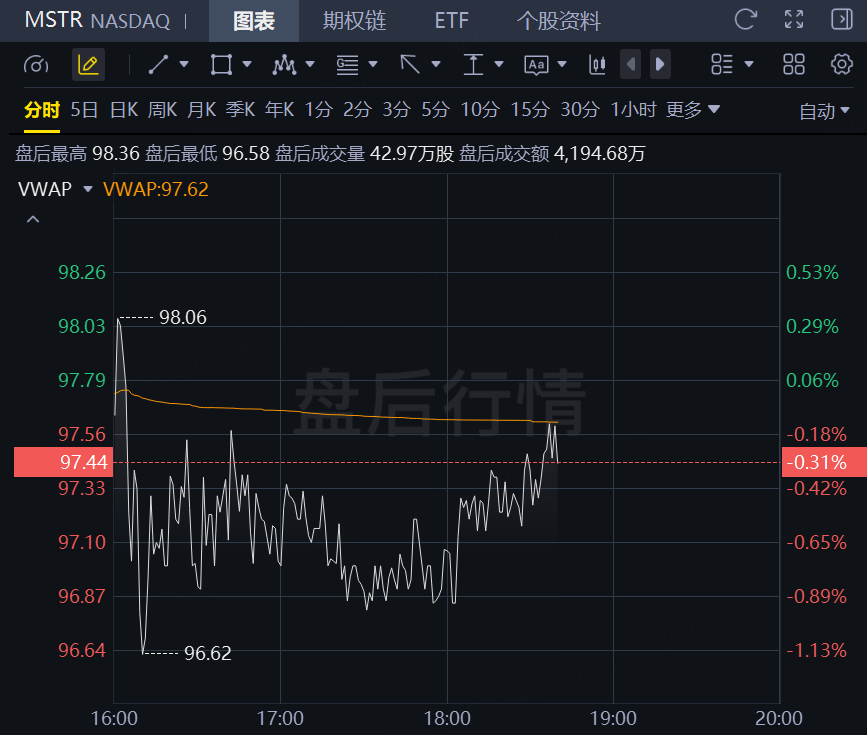This screenshot has height=735, width=867.
Task: Select the wave pattern drawing tool
Action: tap(284, 65)
